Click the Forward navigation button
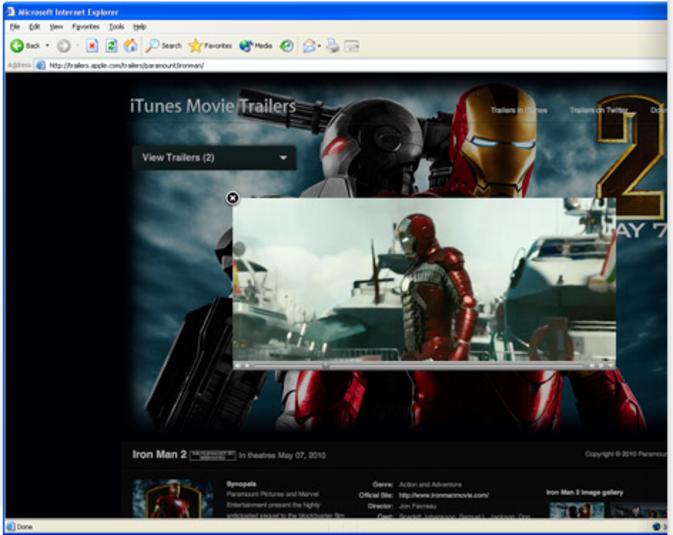 (64, 46)
